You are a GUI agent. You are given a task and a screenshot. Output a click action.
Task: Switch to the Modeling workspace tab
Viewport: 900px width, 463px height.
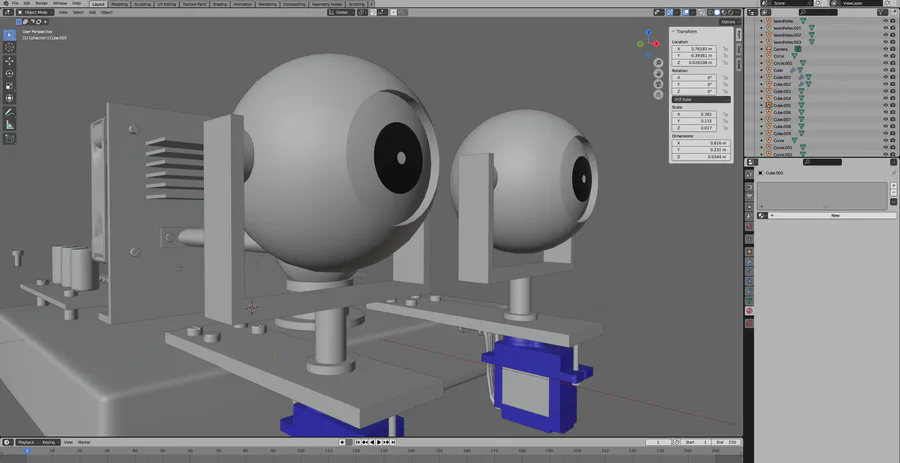tap(119, 4)
